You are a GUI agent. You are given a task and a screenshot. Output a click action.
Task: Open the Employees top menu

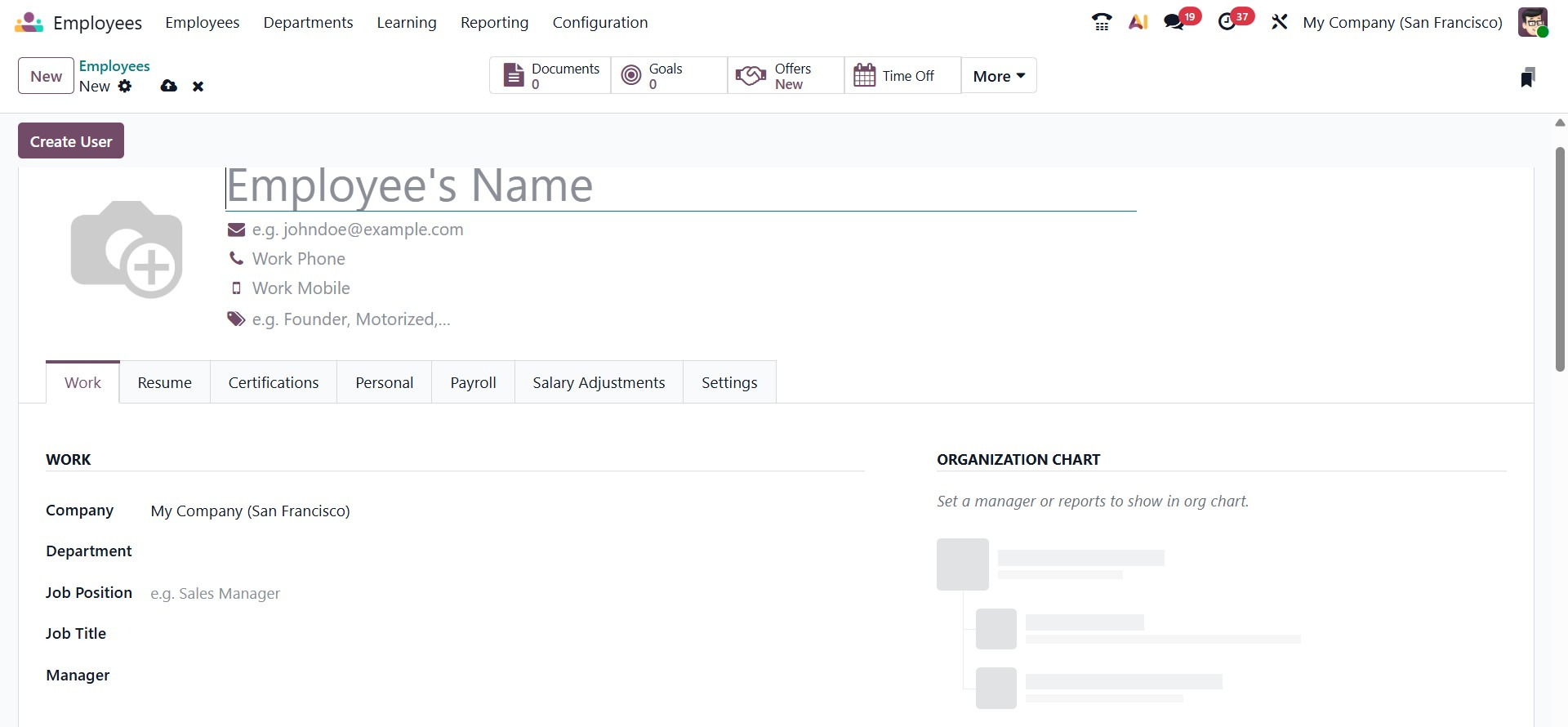203,23
